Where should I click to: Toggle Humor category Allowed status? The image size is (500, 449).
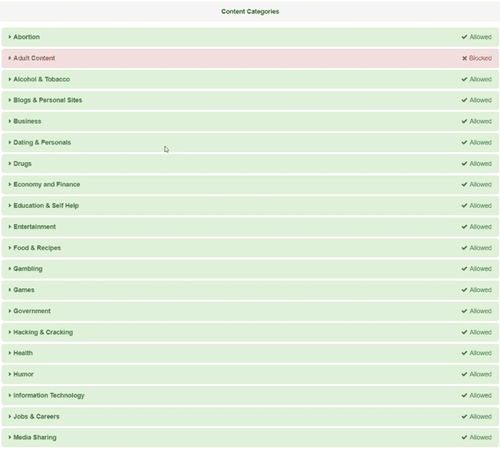477,374
